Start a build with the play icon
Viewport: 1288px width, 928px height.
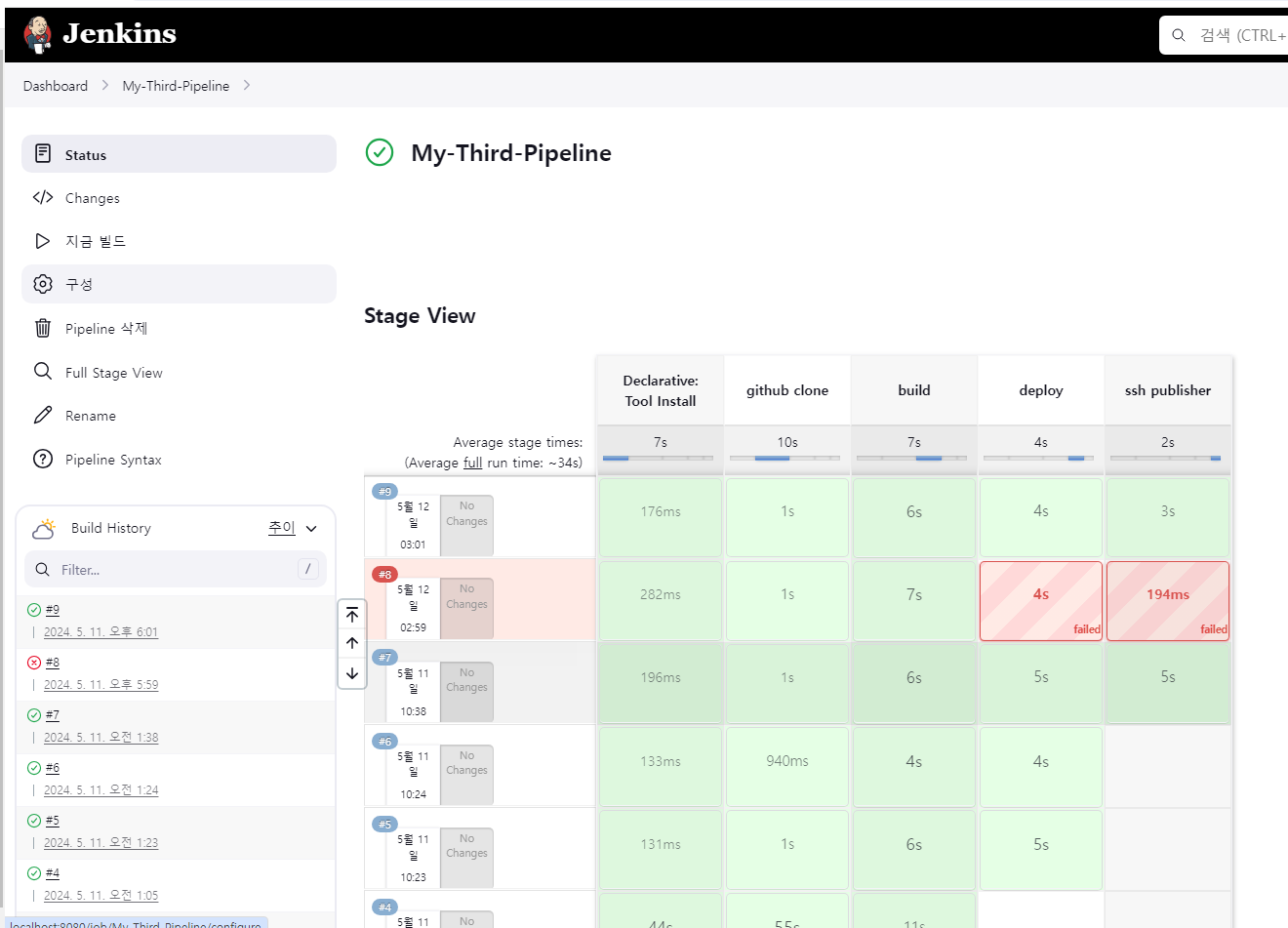point(43,241)
